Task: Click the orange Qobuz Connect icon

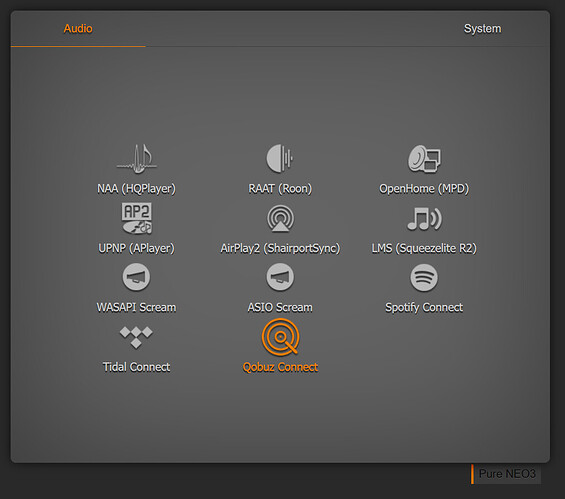Action: (280, 337)
